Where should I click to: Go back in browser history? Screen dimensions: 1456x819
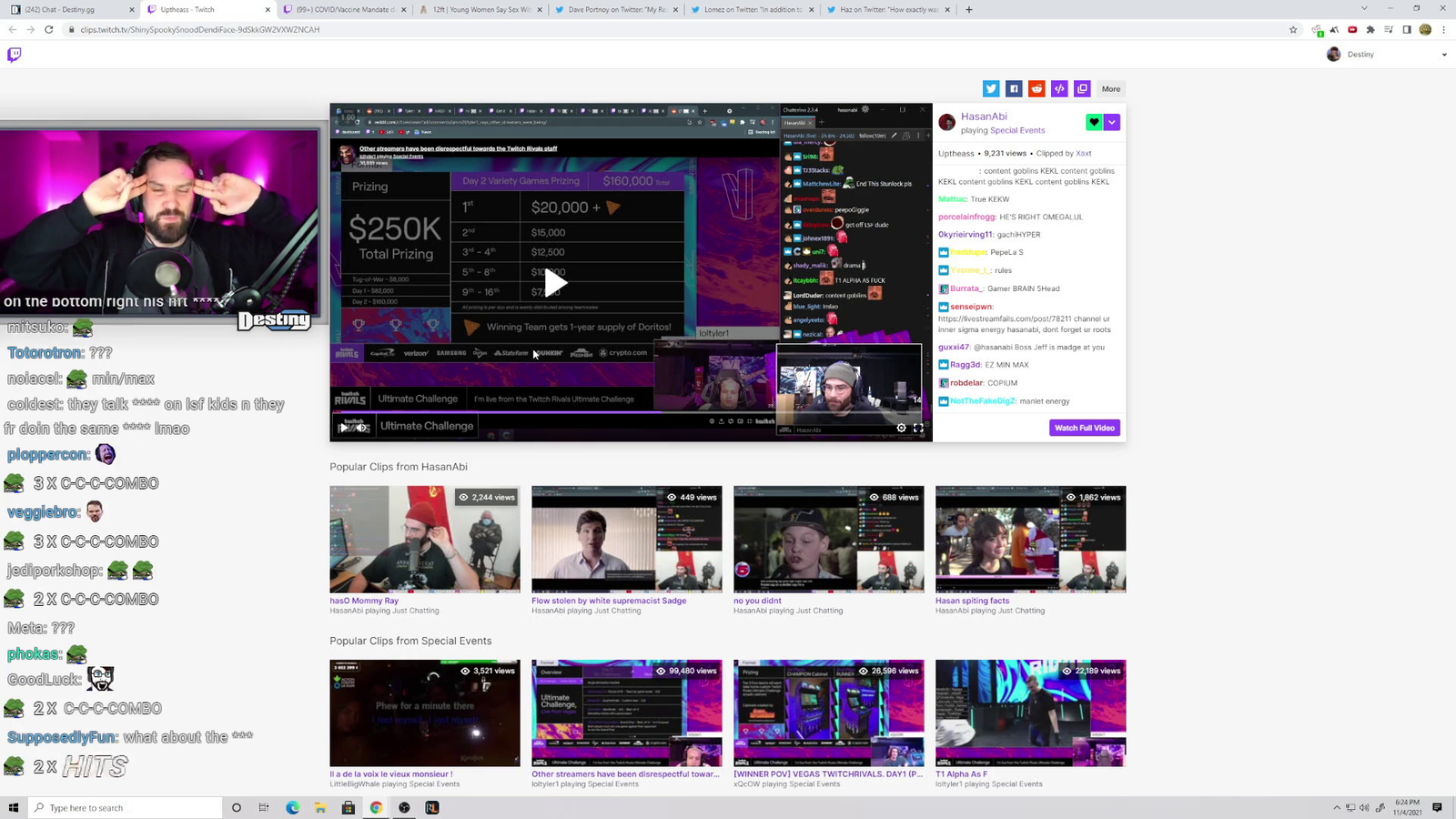(x=13, y=29)
